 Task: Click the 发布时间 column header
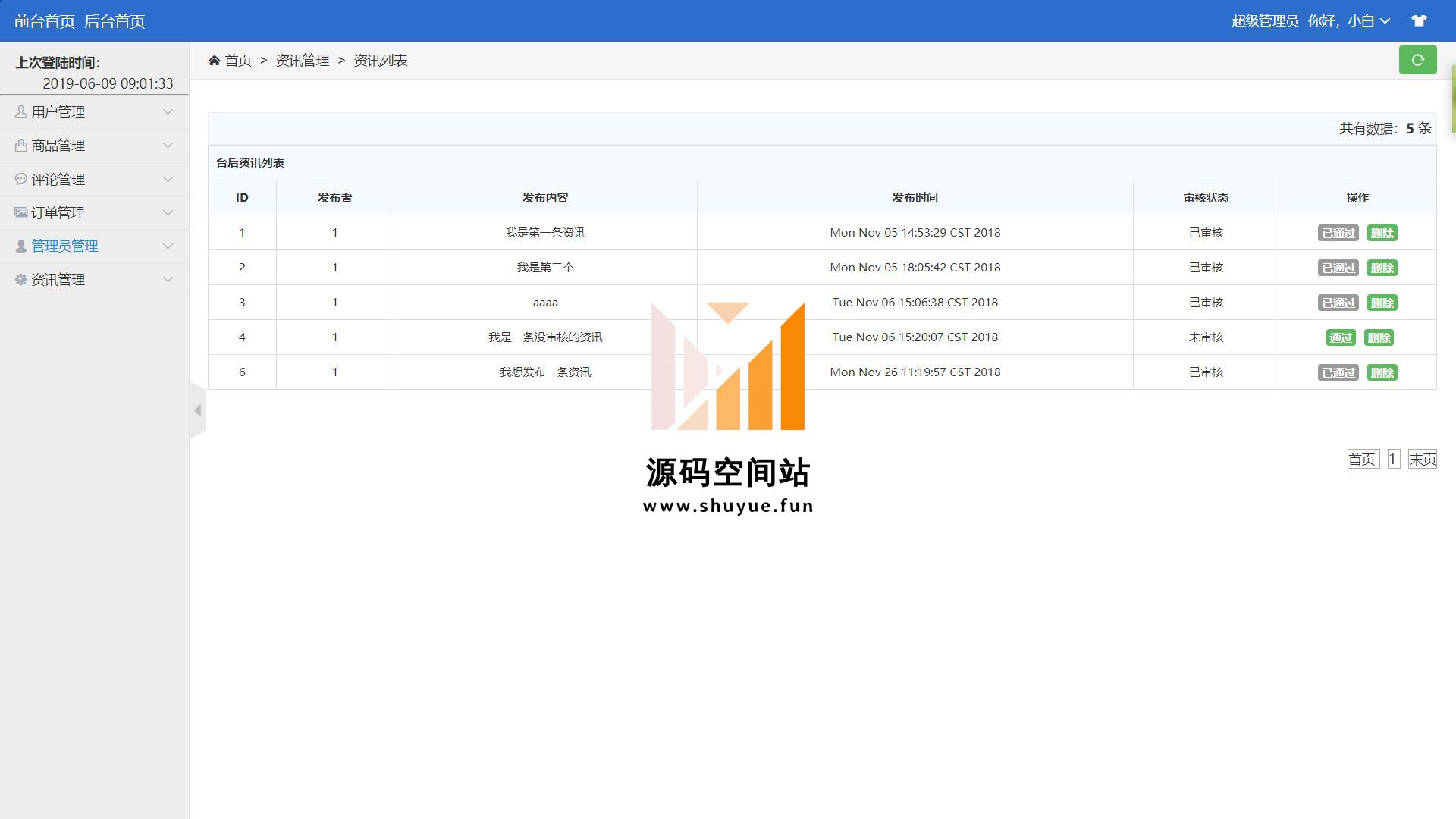pyautogui.click(x=915, y=197)
